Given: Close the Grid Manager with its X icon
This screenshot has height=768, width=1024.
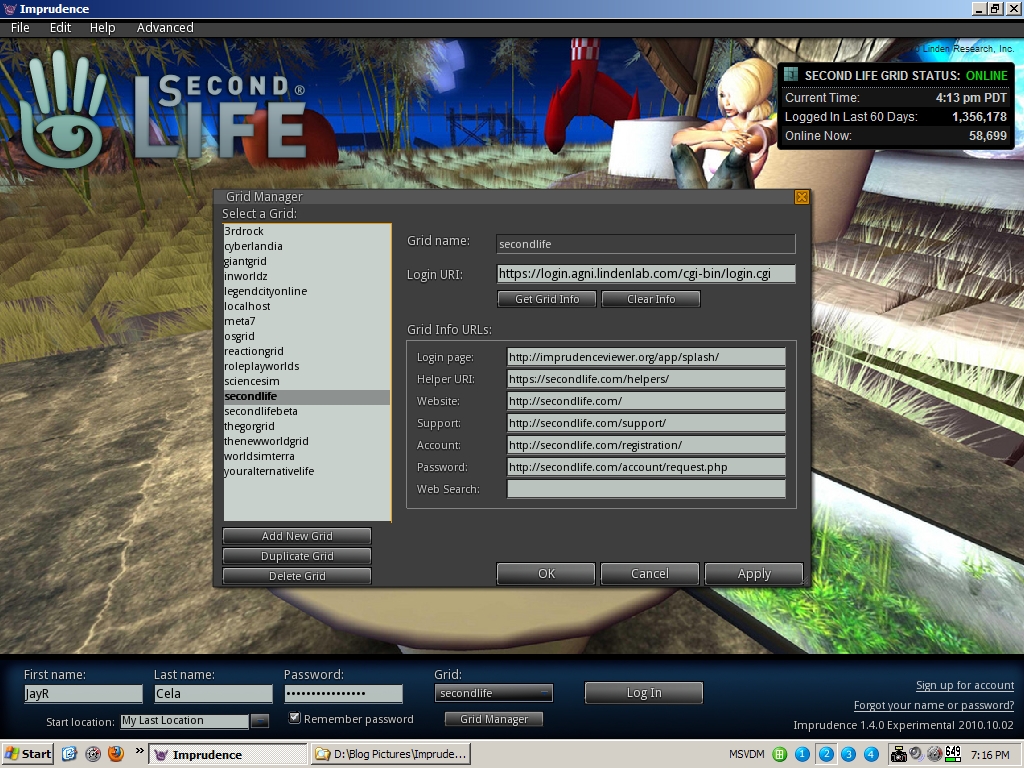Looking at the screenshot, I should (x=802, y=197).
